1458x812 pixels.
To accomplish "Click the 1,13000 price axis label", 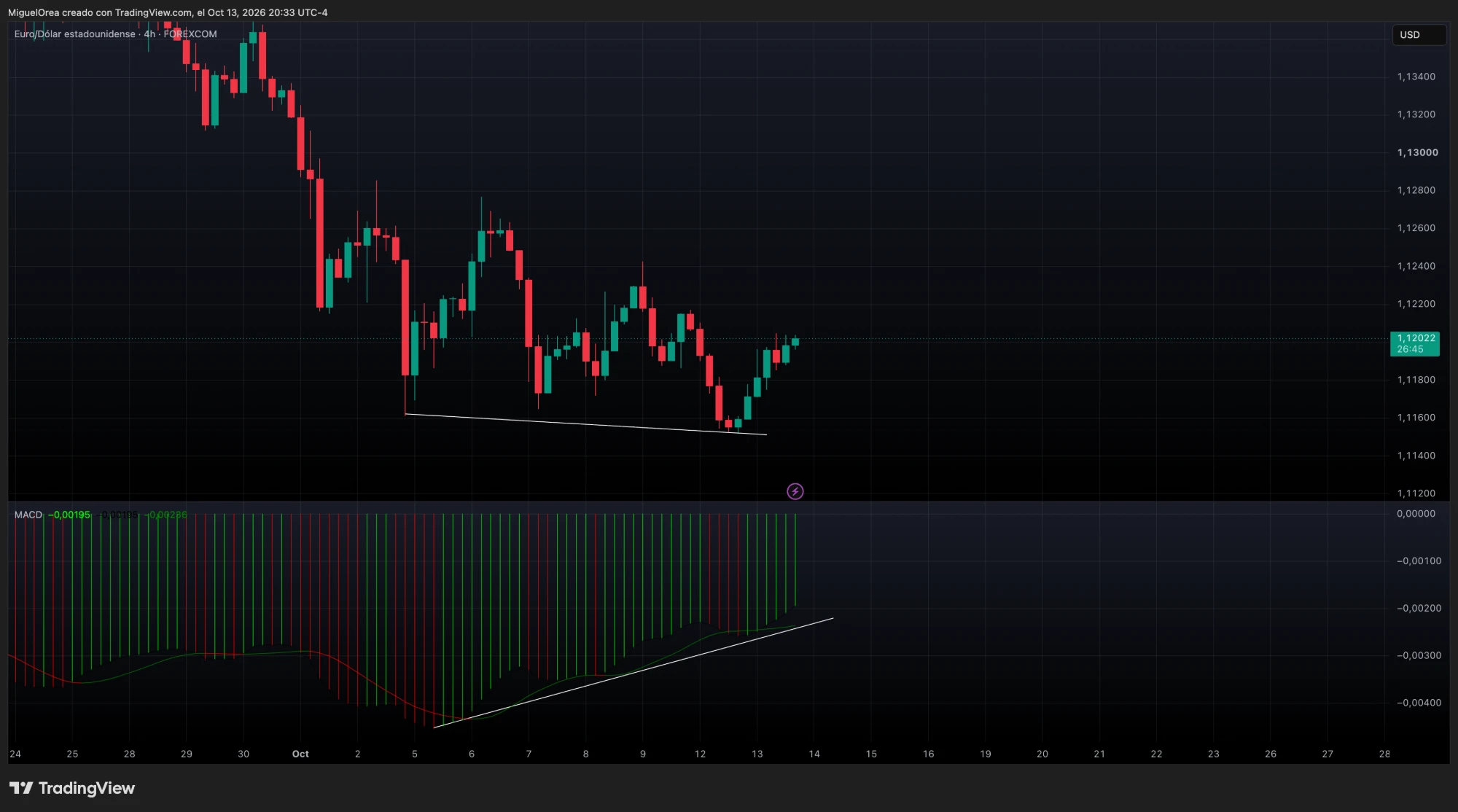I will 1417,152.
